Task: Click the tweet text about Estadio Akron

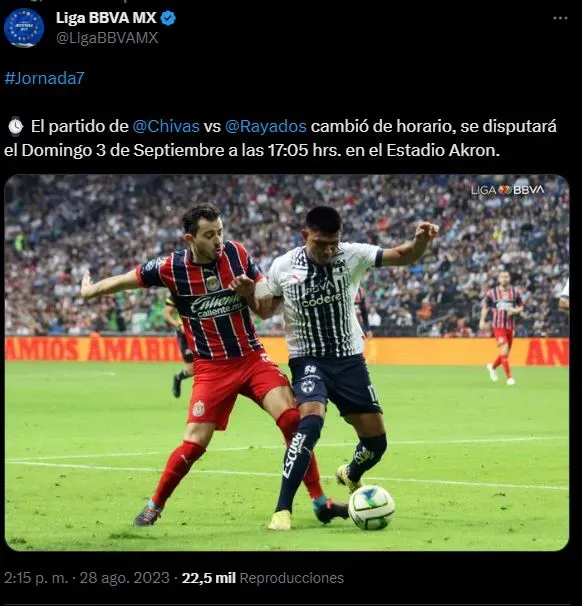Action: point(281,138)
